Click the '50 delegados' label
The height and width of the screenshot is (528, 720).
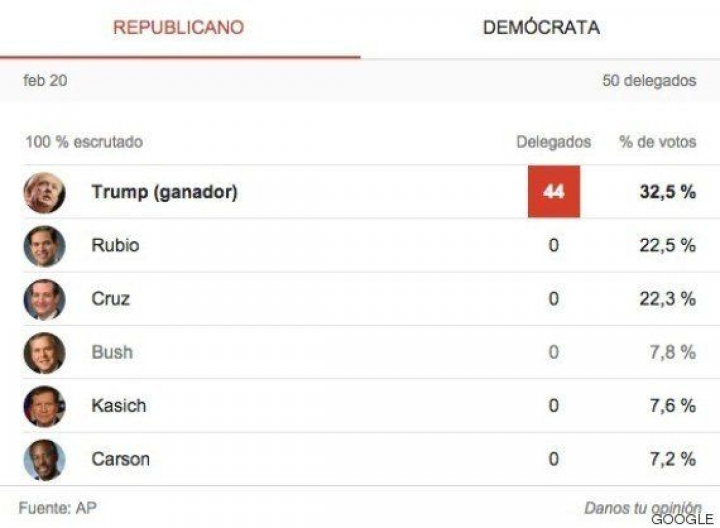tap(648, 81)
